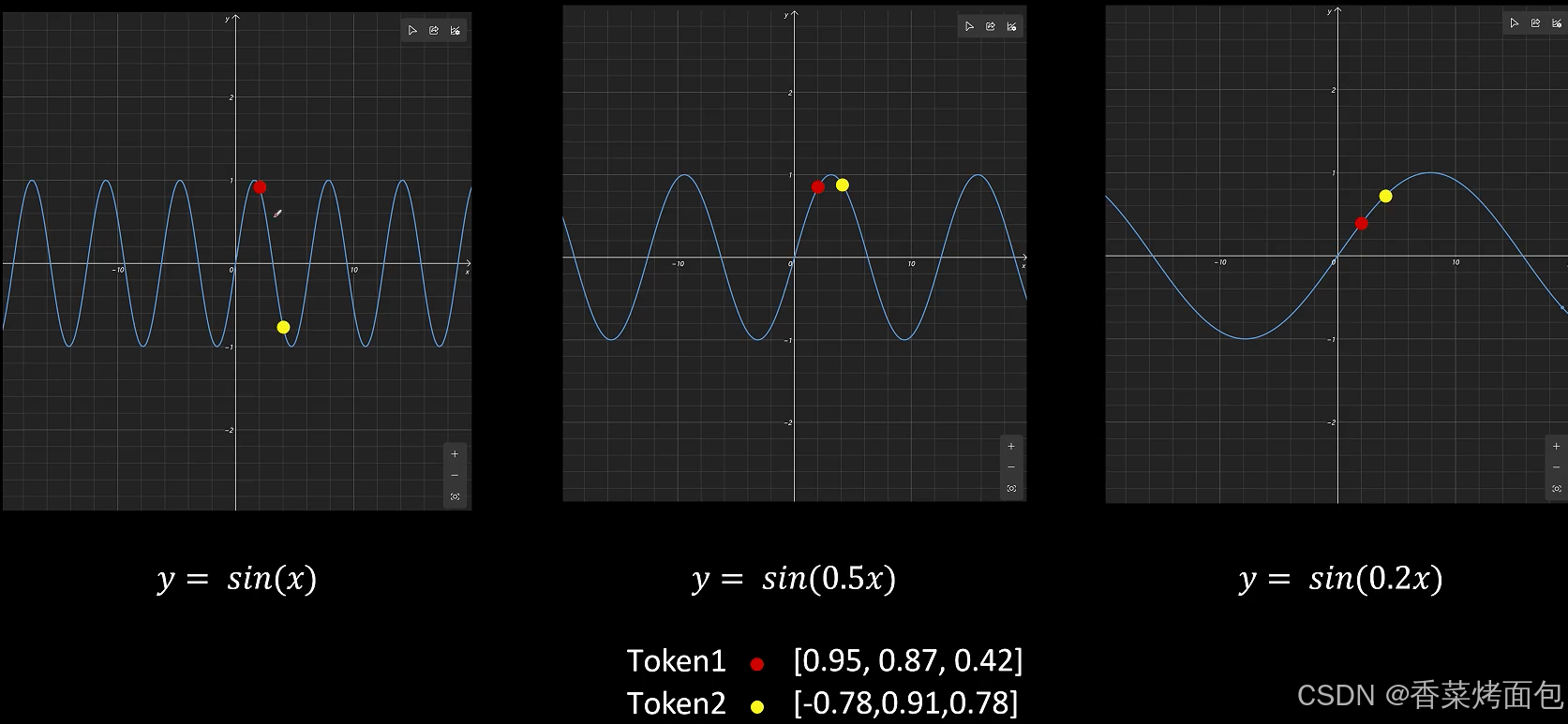The height and width of the screenshot is (724, 1568).
Task: Share the sin(0.5x) graph
Action: pos(991,27)
